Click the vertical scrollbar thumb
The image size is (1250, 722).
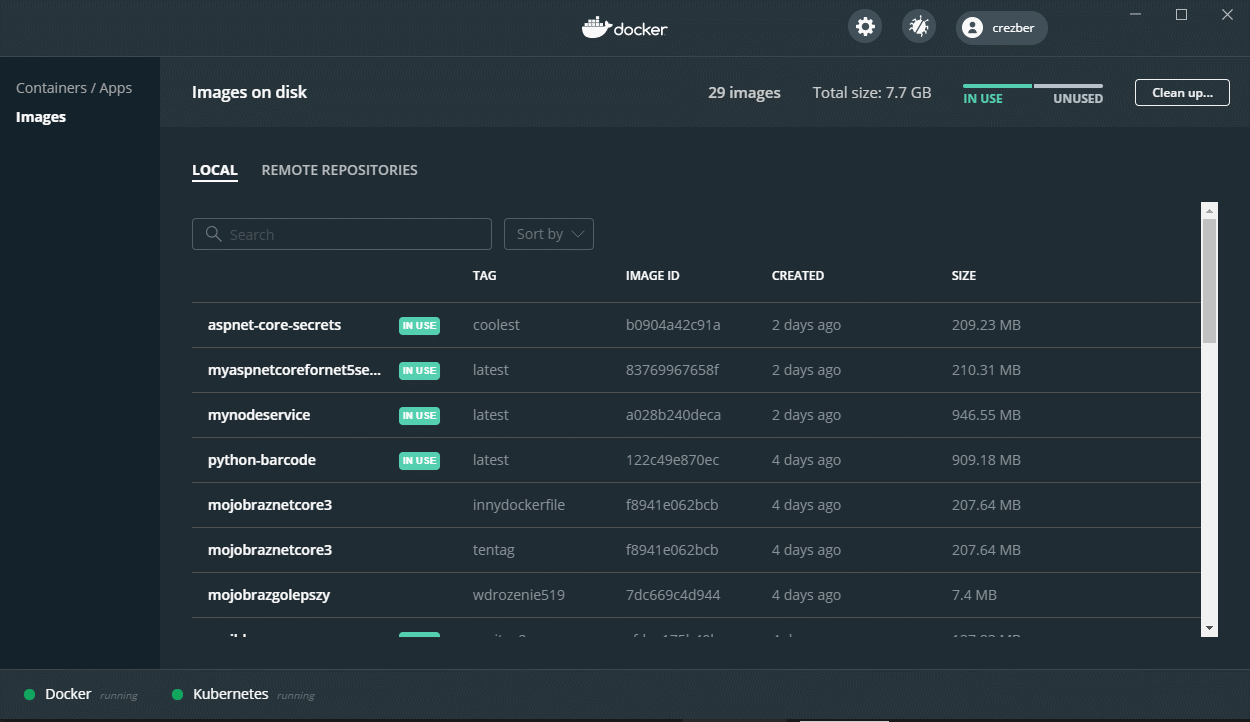pos(1210,281)
